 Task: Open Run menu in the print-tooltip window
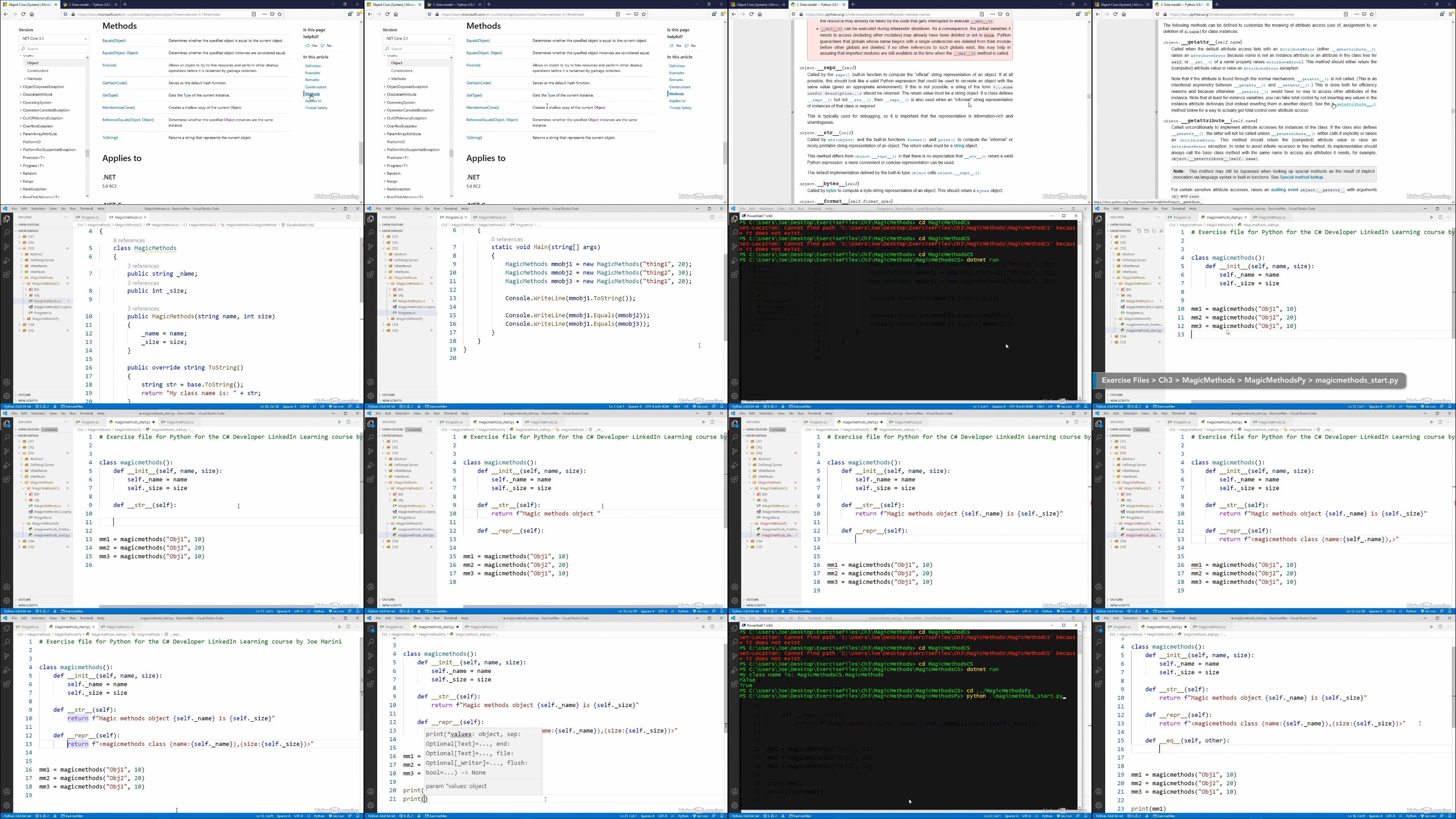point(436,618)
